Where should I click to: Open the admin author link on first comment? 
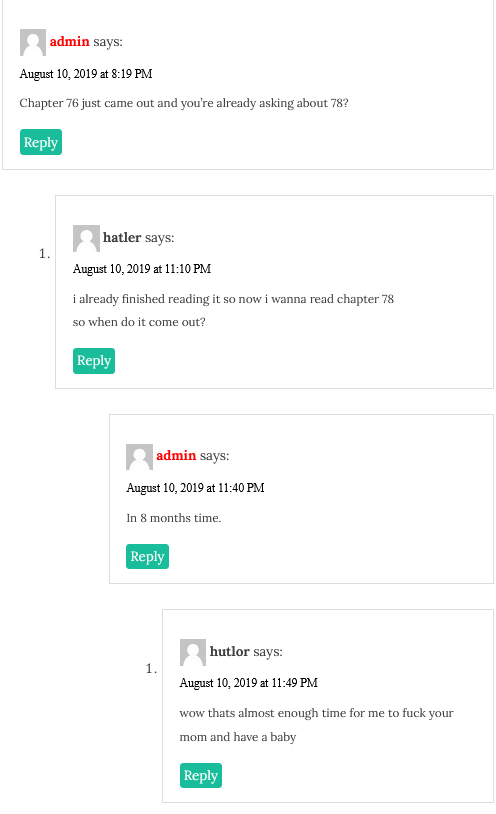pyautogui.click(x=70, y=42)
